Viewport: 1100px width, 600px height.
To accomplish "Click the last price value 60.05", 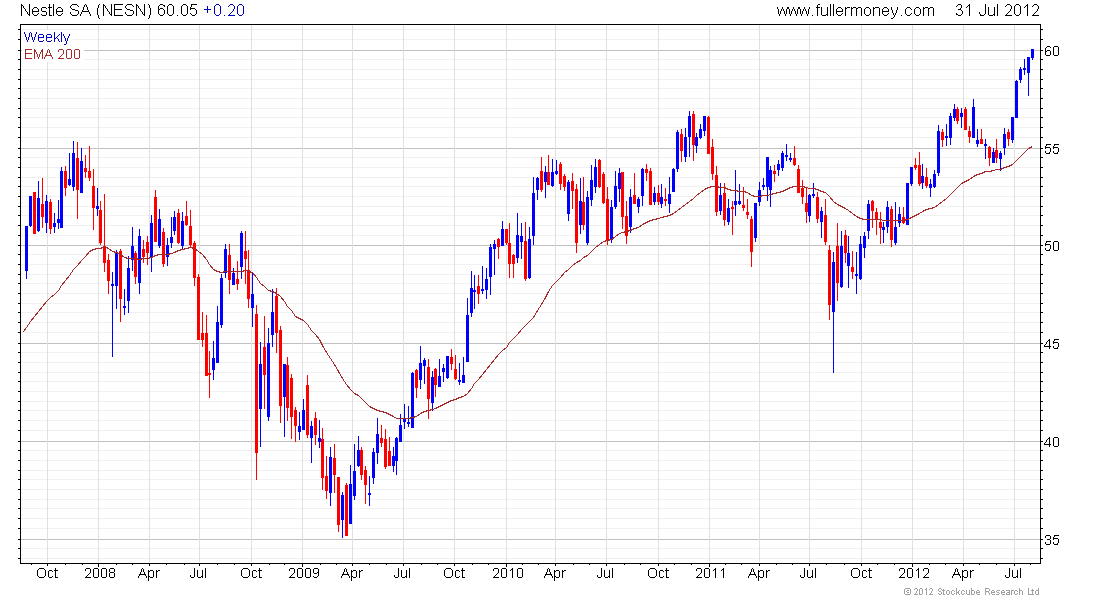I will [177, 11].
